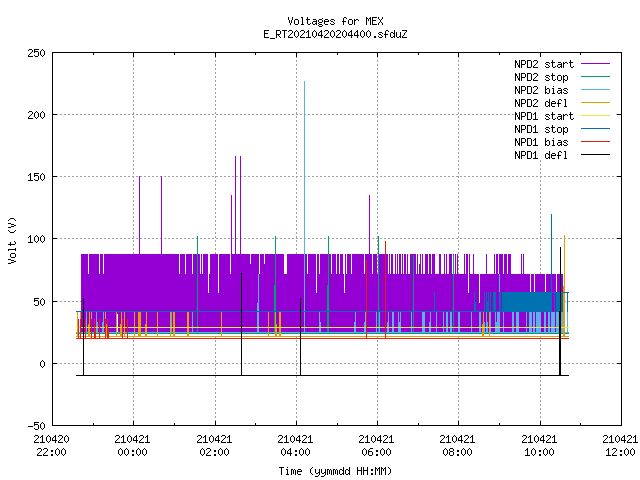Select the NPD2 start legend label
The image size is (640, 480).
pyautogui.click(x=544, y=64)
